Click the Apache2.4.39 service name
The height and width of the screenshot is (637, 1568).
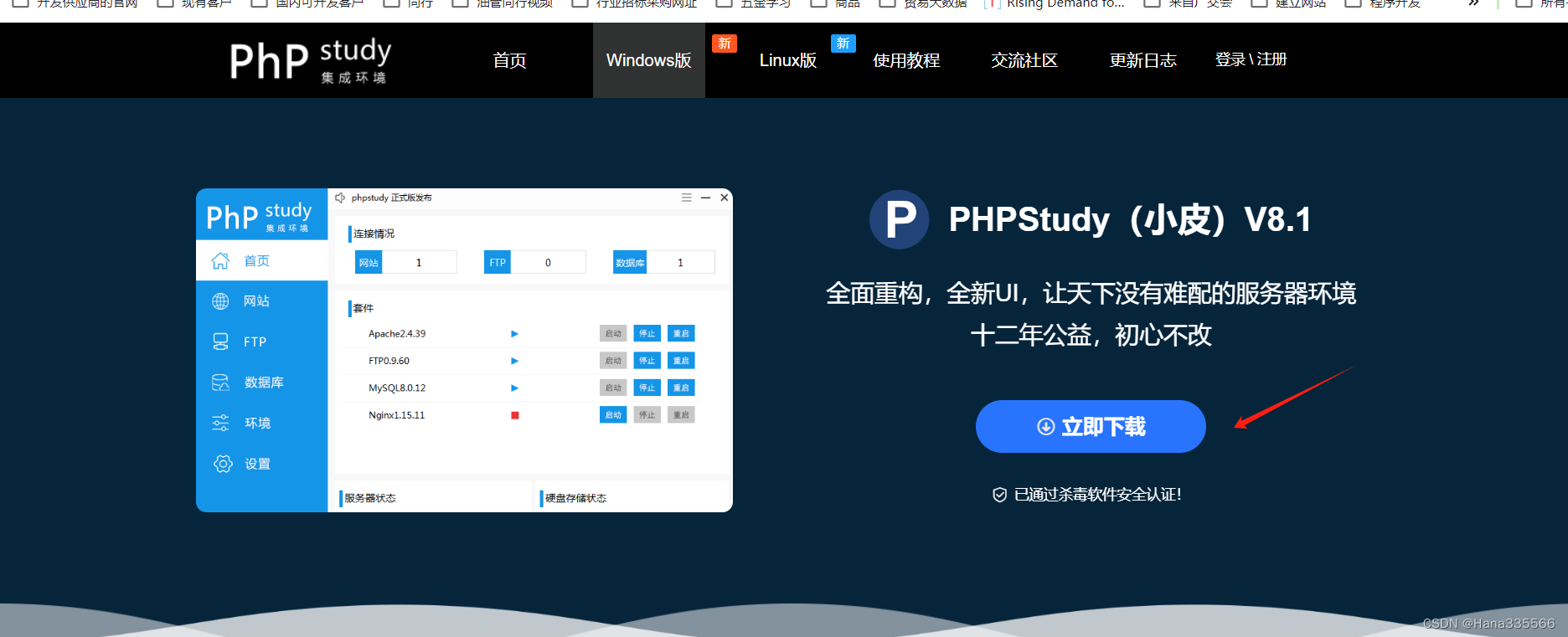397,334
